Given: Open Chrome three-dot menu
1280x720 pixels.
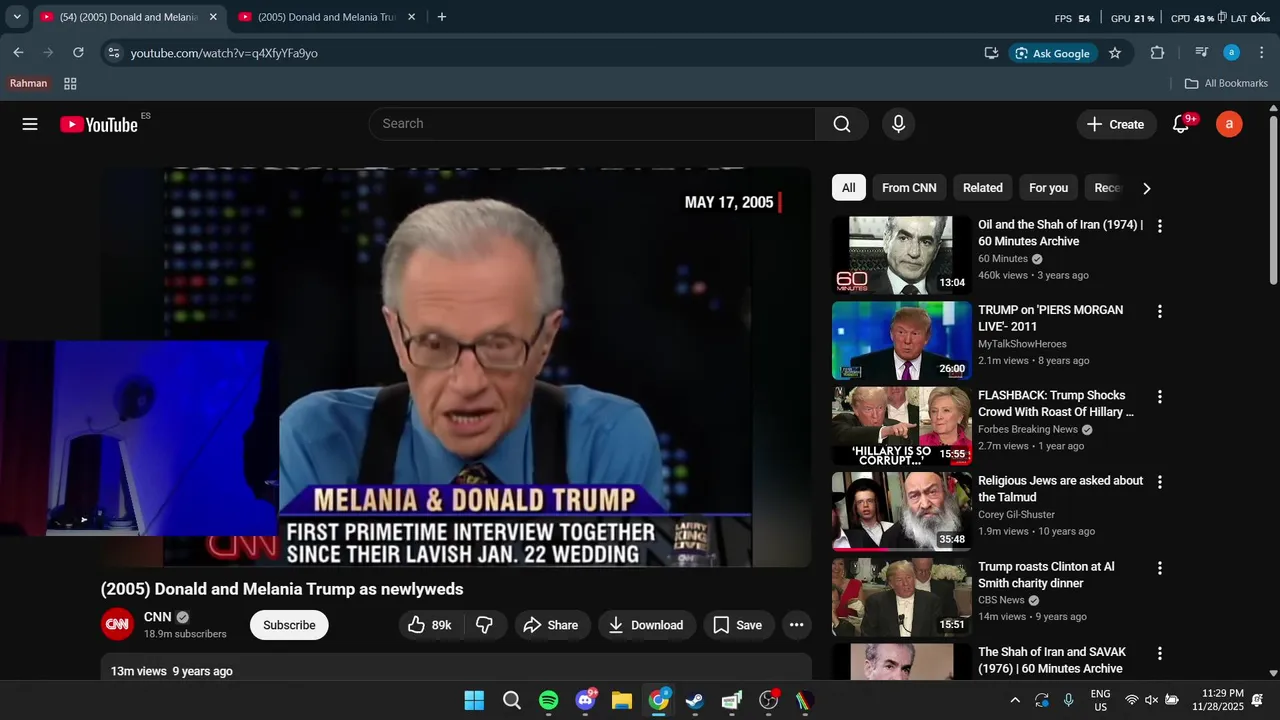Looking at the screenshot, I should click(x=1261, y=53).
